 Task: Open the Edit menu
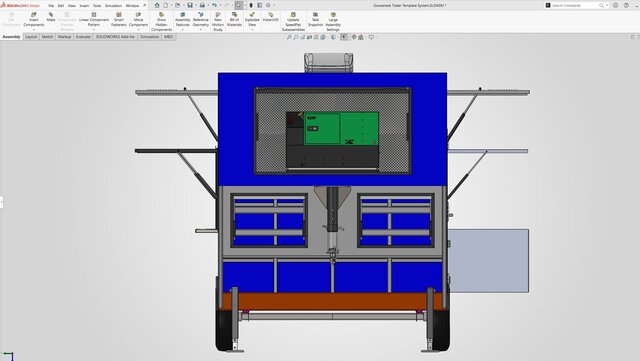[x=61, y=6]
